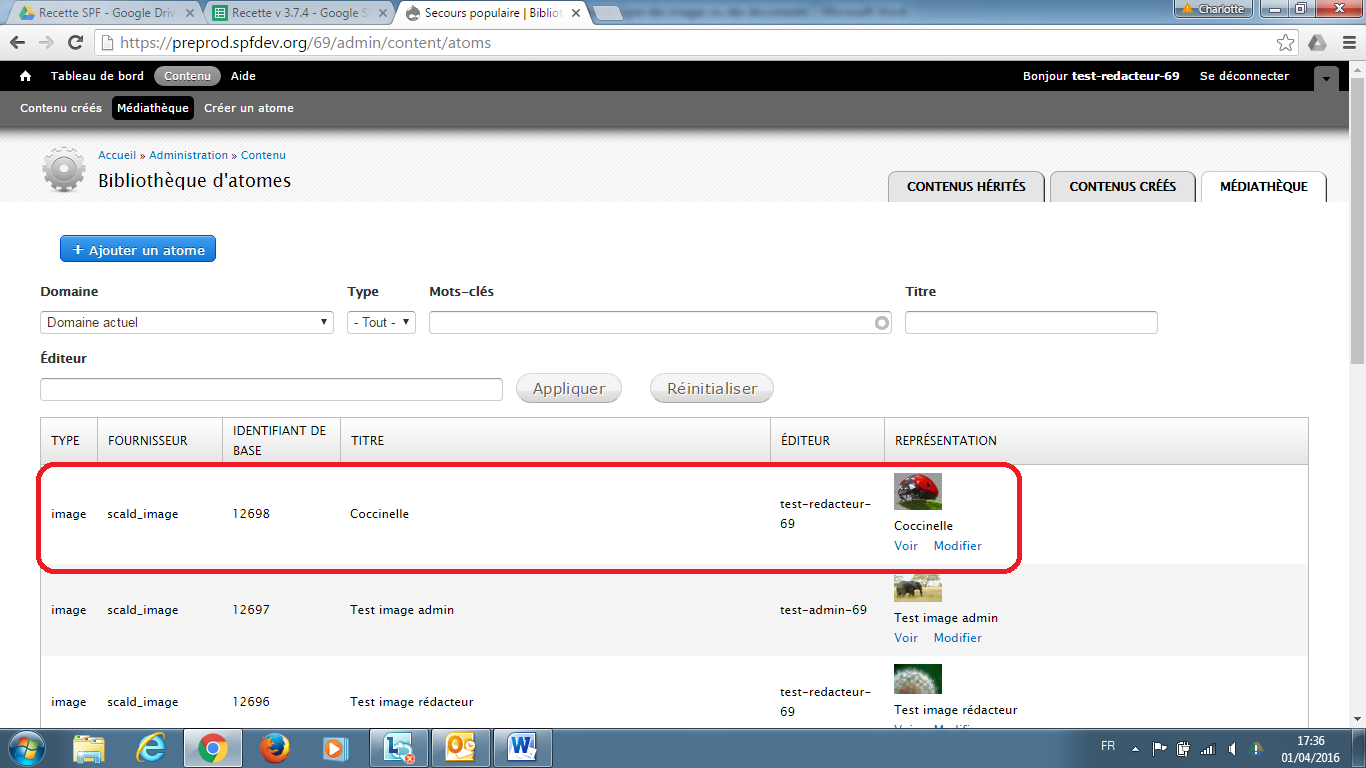Click the Google Drive toolbar extension icon
This screenshot has height=768, width=1366.
tap(1318, 43)
